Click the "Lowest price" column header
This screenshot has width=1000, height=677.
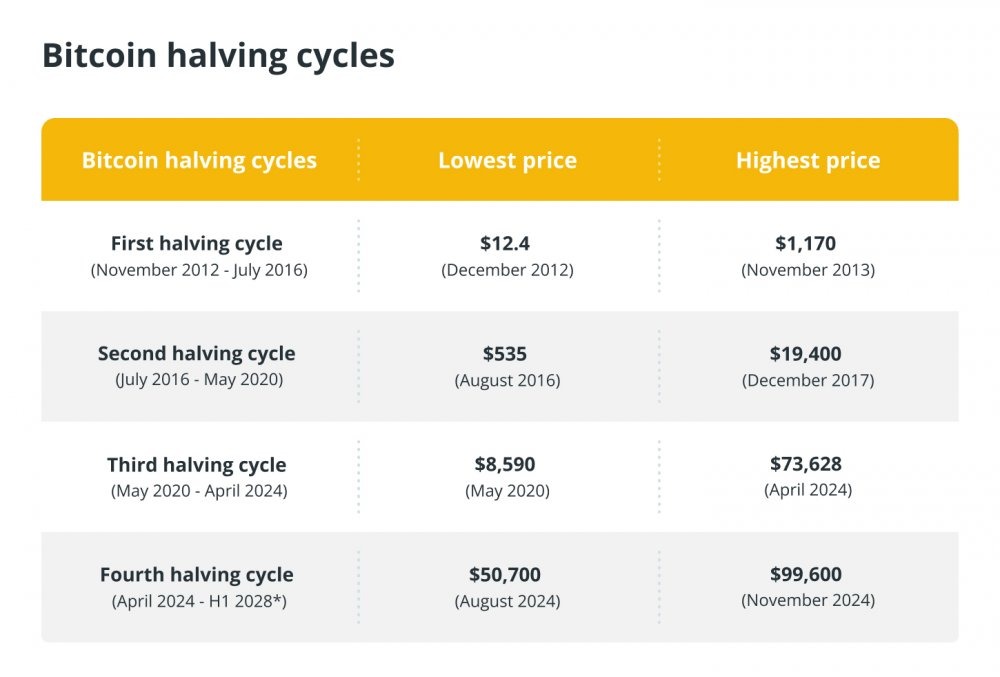tap(507, 160)
